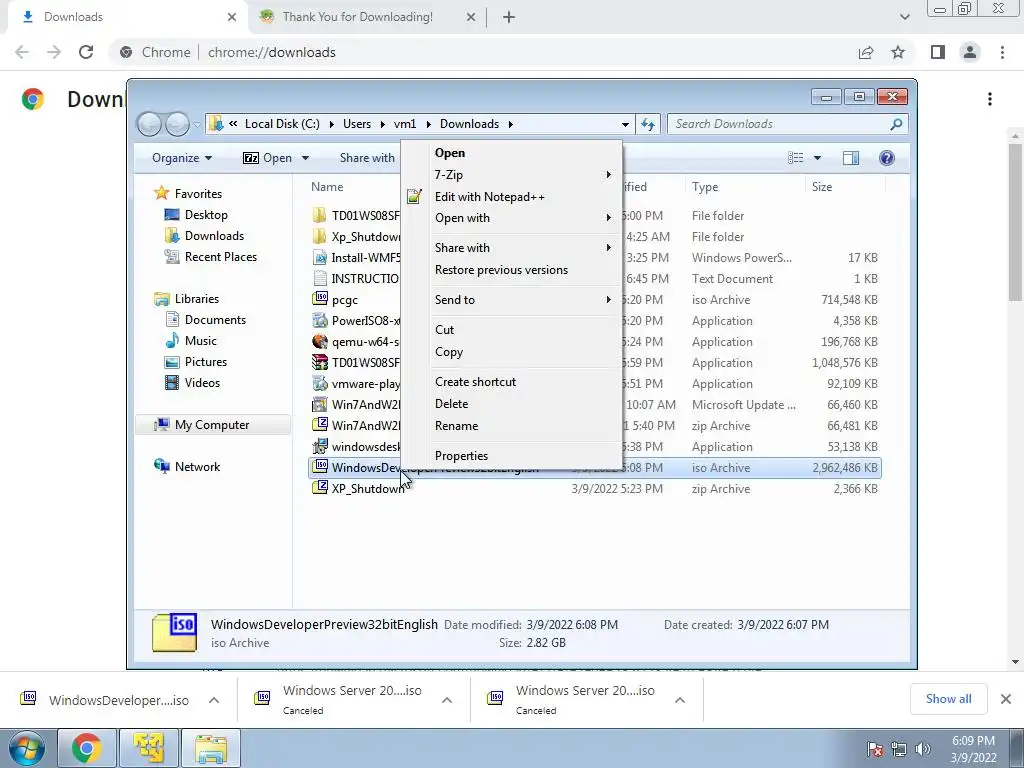
Task: Sort by the Type column header
Action: click(x=705, y=187)
